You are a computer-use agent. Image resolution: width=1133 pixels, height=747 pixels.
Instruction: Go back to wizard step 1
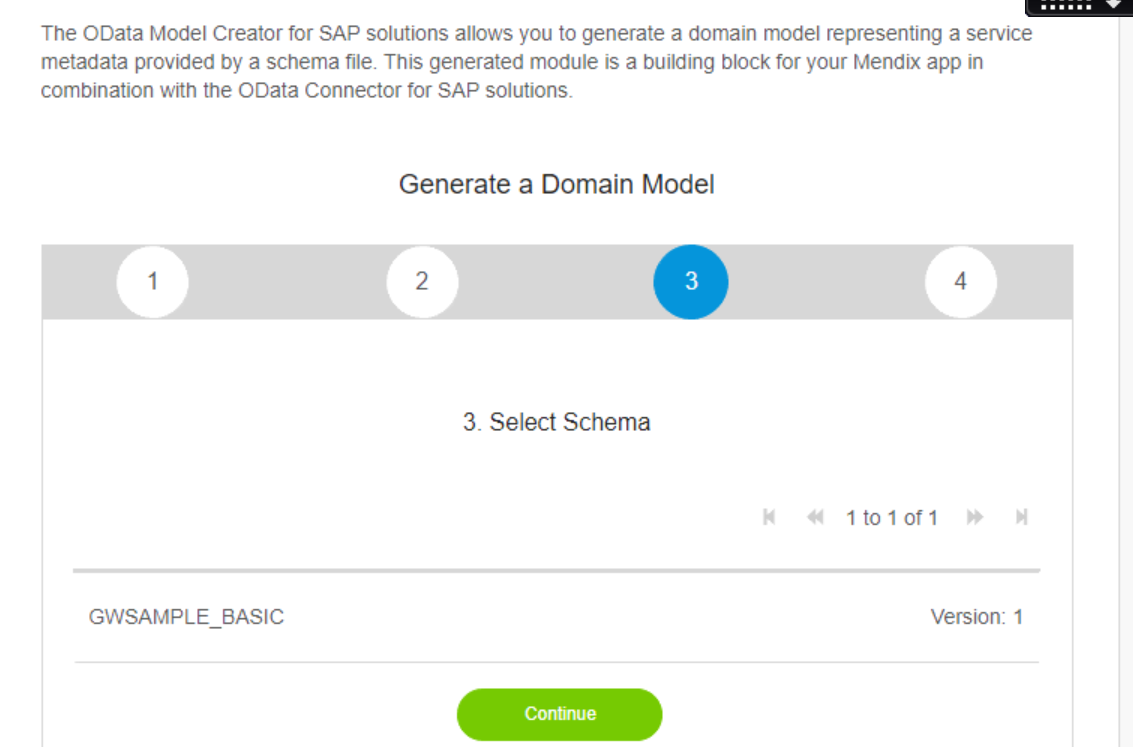point(153,282)
